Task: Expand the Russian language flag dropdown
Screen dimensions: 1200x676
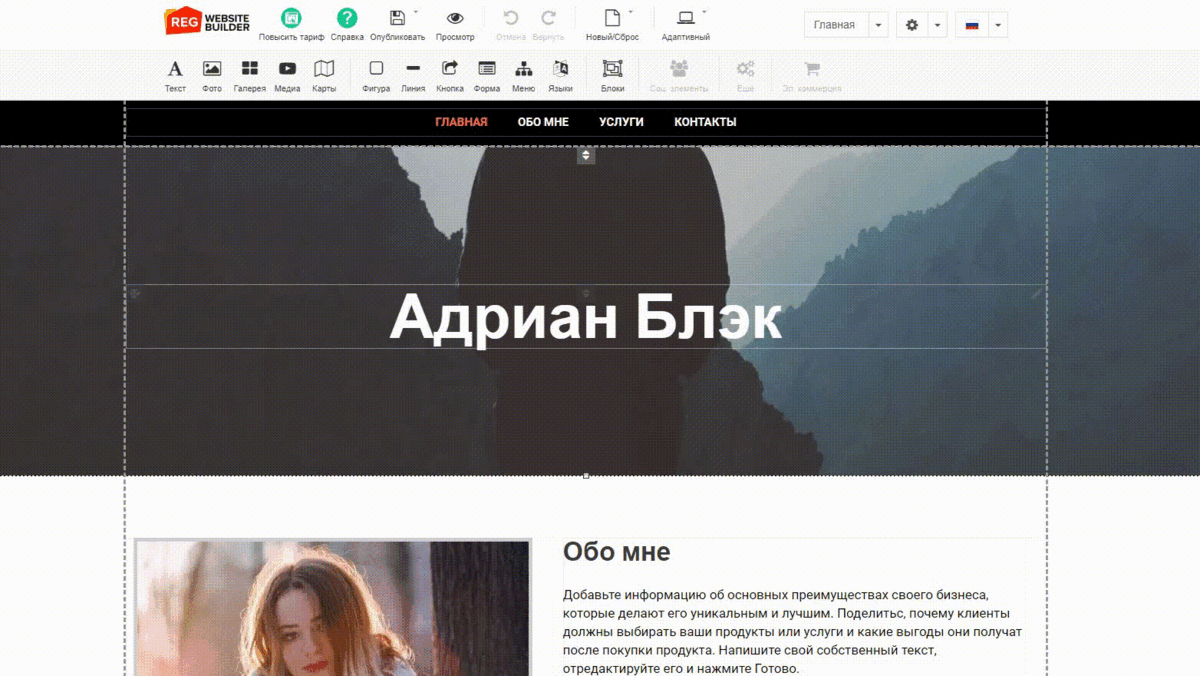Action: (x=997, y=24)
